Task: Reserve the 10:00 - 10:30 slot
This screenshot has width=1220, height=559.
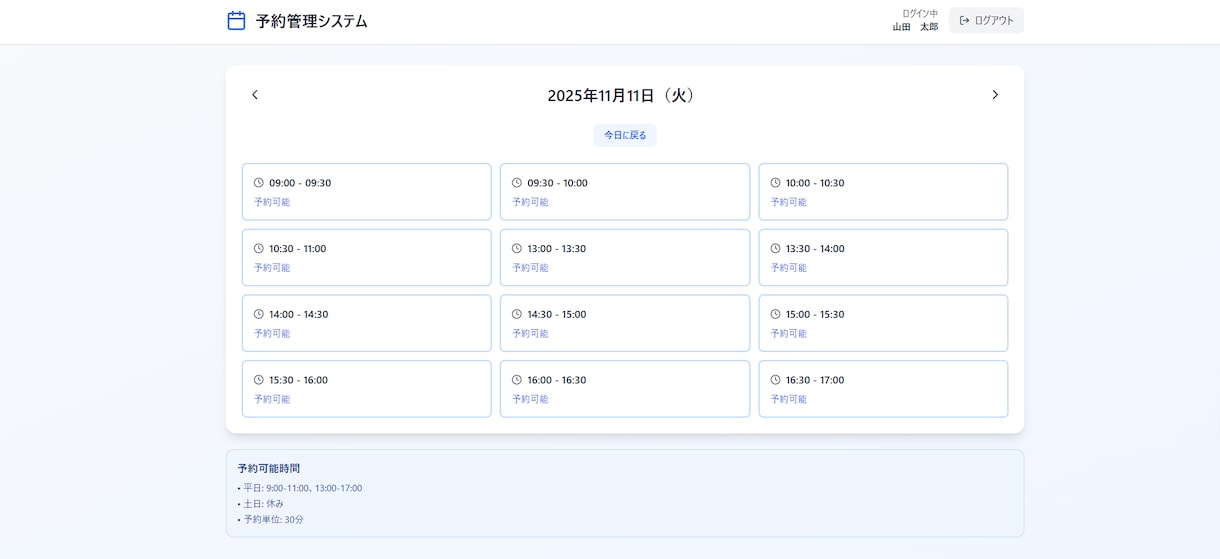Action: pos(883,192)
